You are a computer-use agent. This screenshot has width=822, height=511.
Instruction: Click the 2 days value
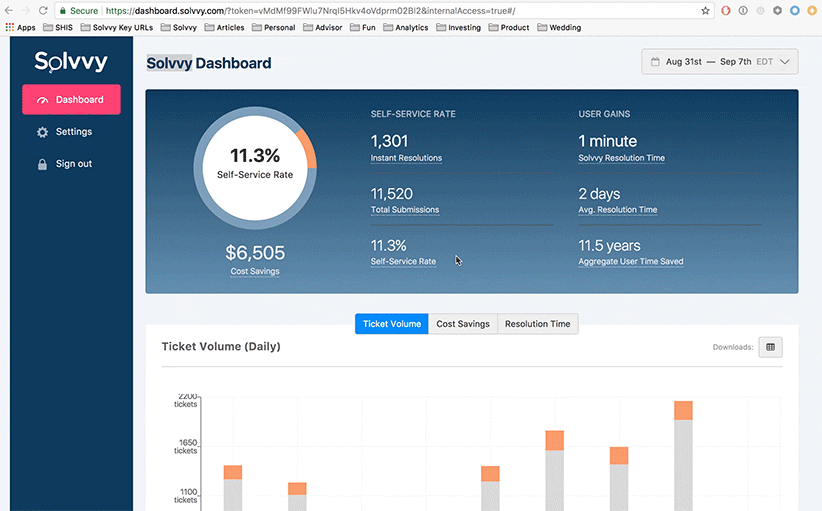click(x=599, y=194)
